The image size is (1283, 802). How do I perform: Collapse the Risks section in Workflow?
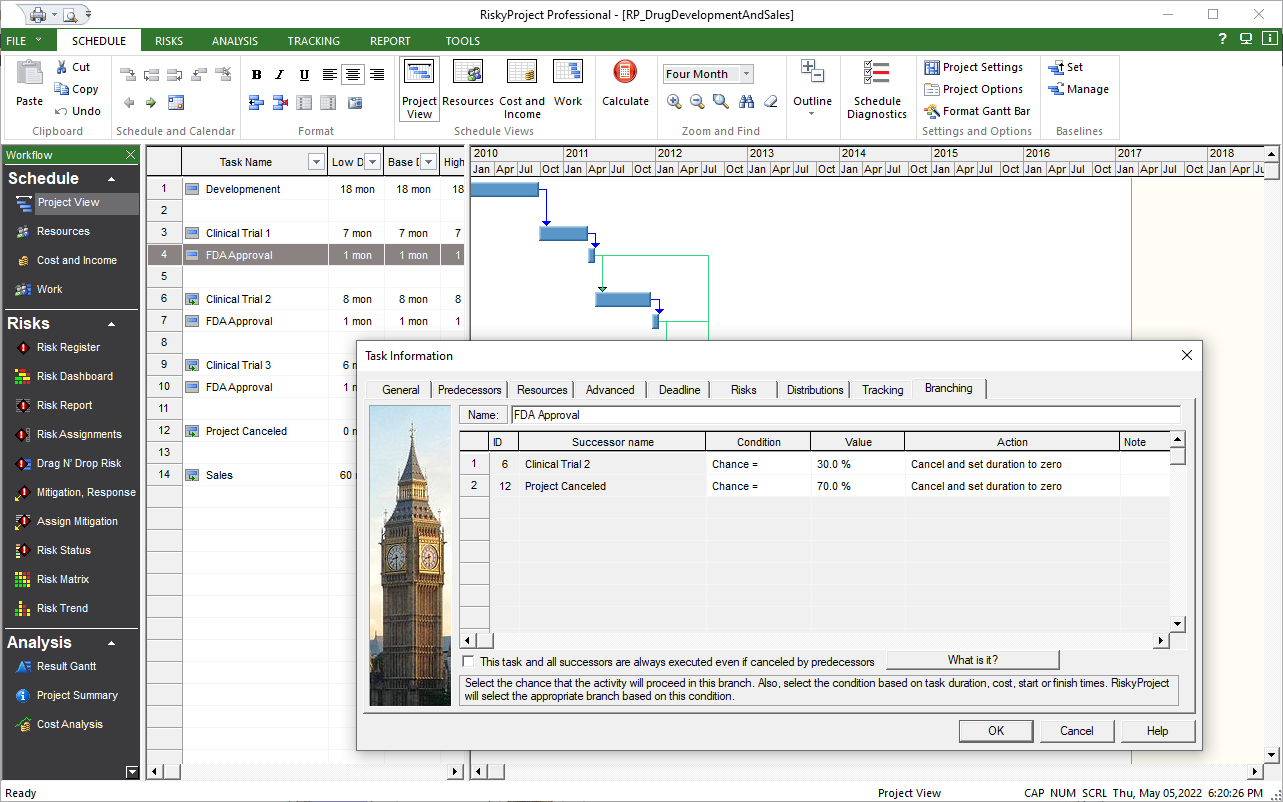pos(111,324)
